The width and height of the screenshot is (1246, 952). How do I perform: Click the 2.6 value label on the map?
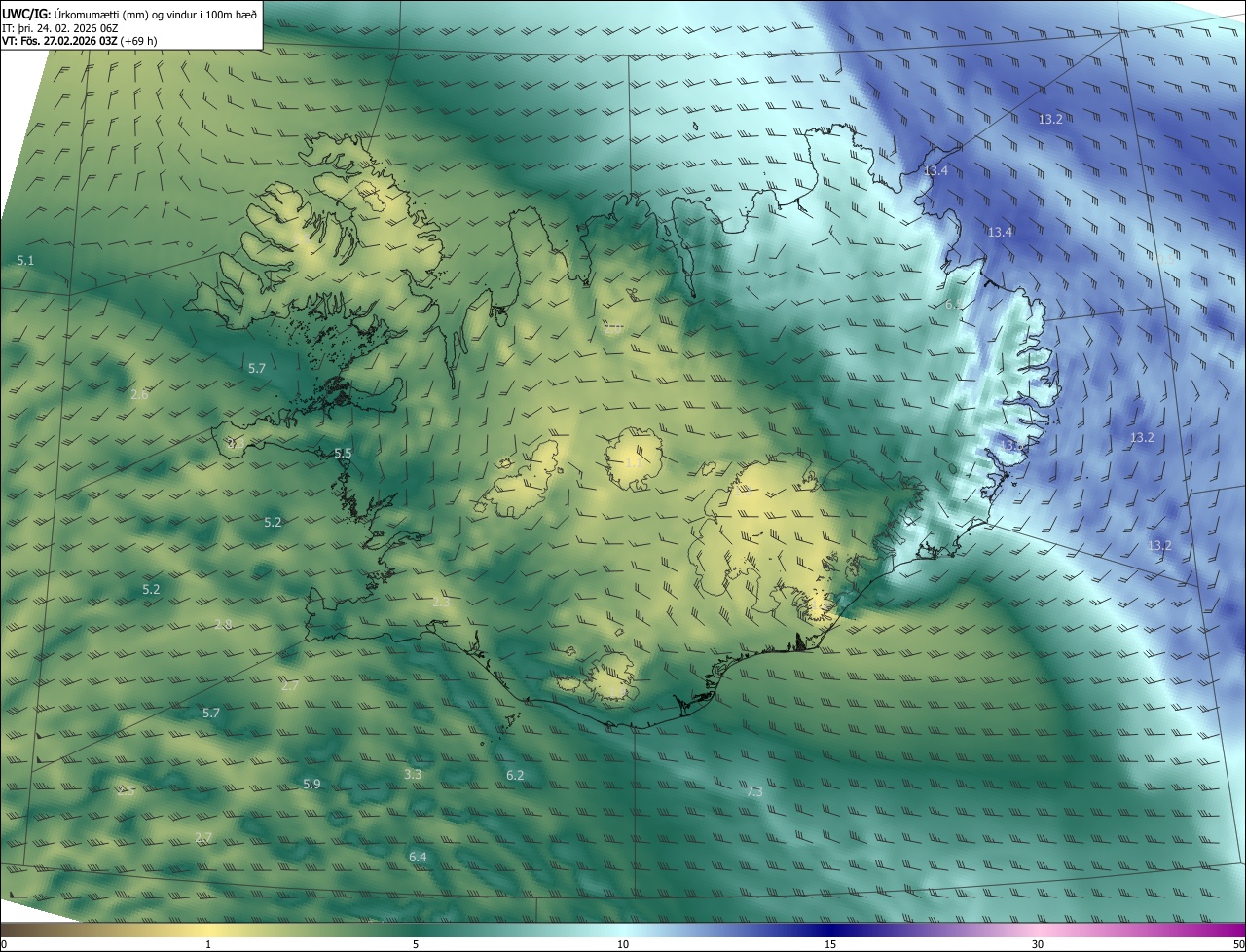coord(139,394)
